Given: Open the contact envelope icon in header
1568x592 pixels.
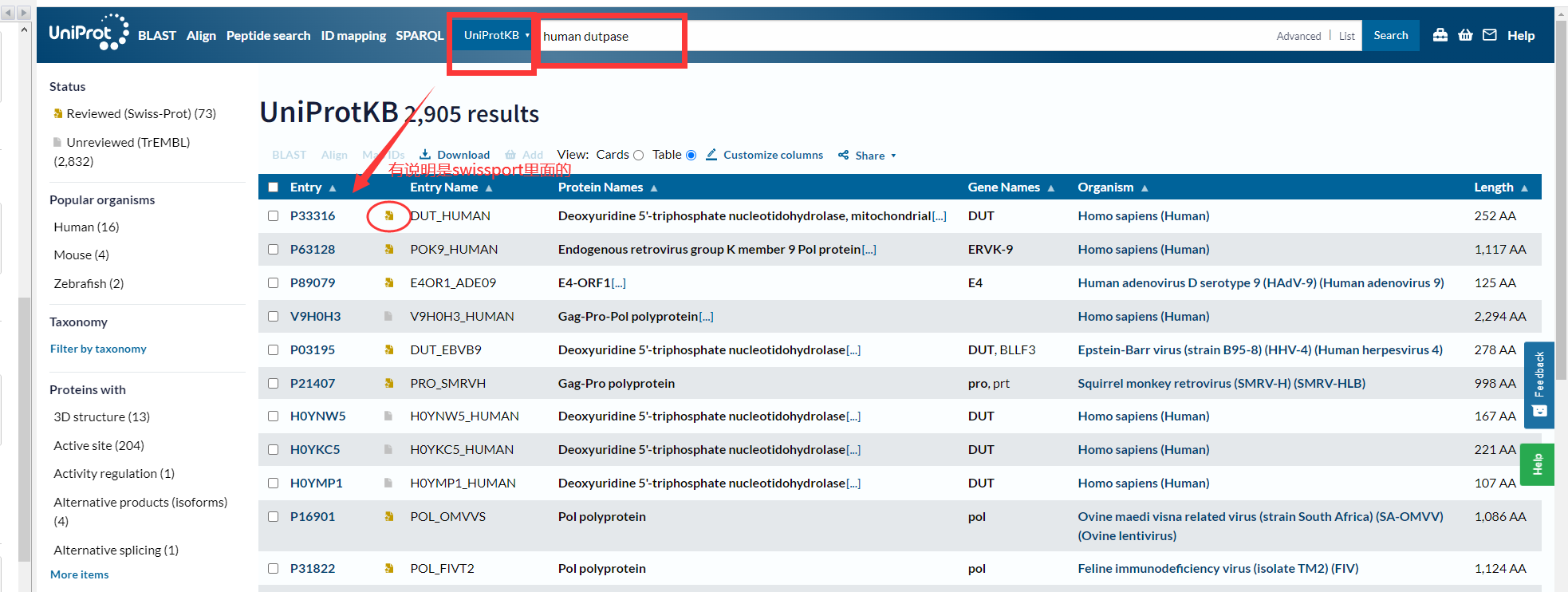Looking at the screenshot, I should pyautogui.click(x=1490, y=35).
